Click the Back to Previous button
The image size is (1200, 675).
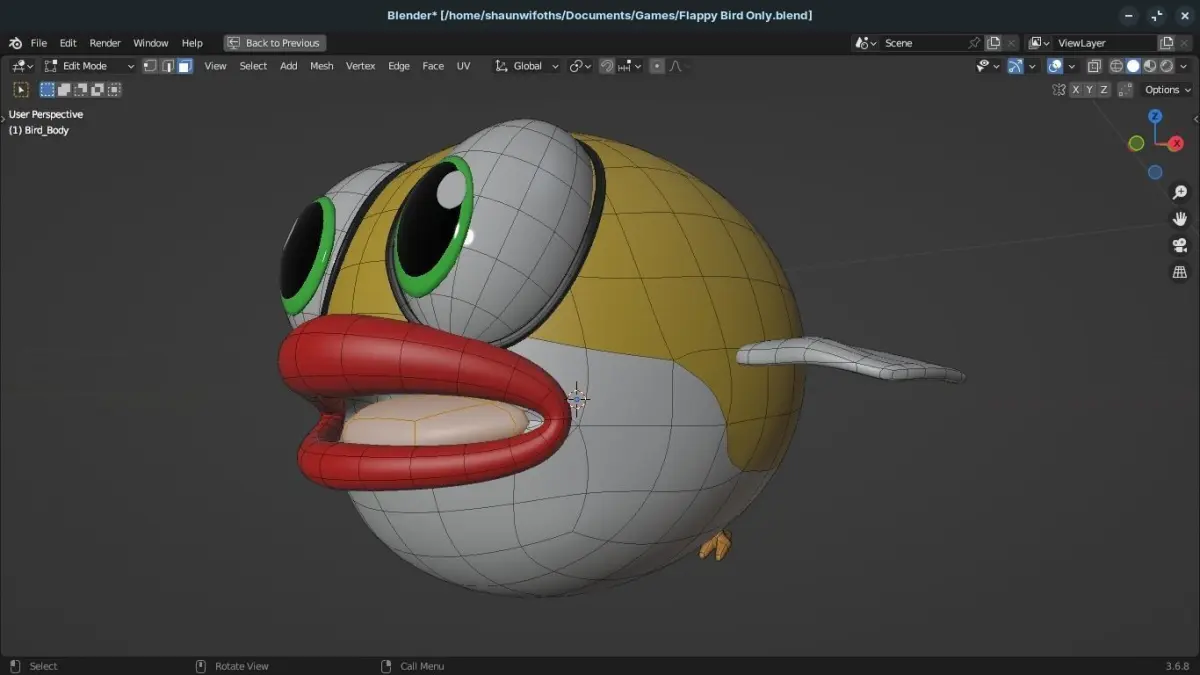coord(274,43)
